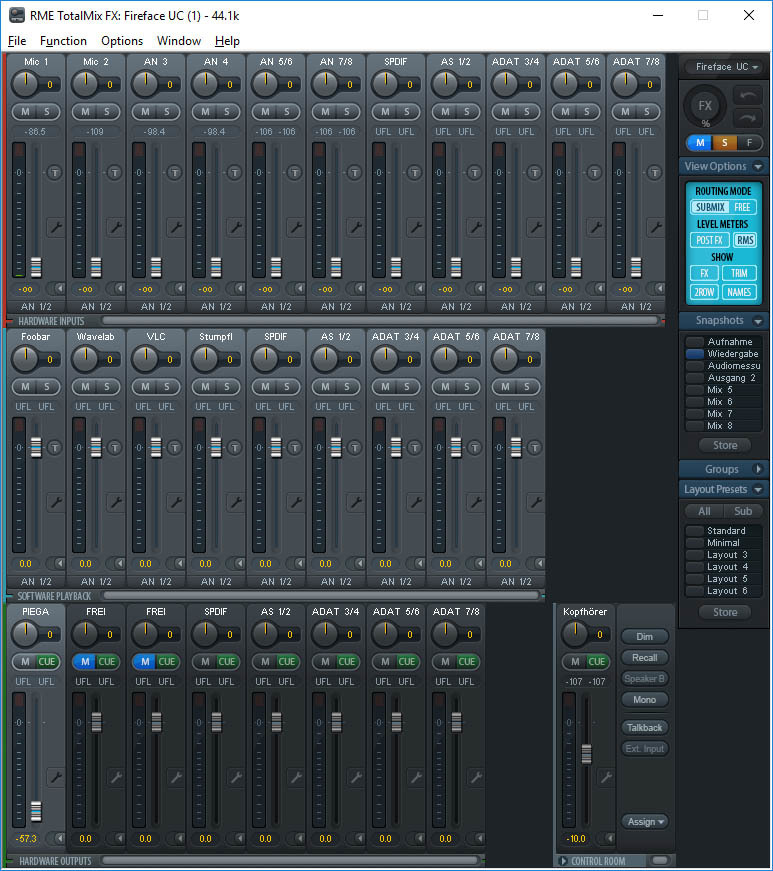
Task: Click the Kopfhörer volume fader handle
Action: [586, 753]
